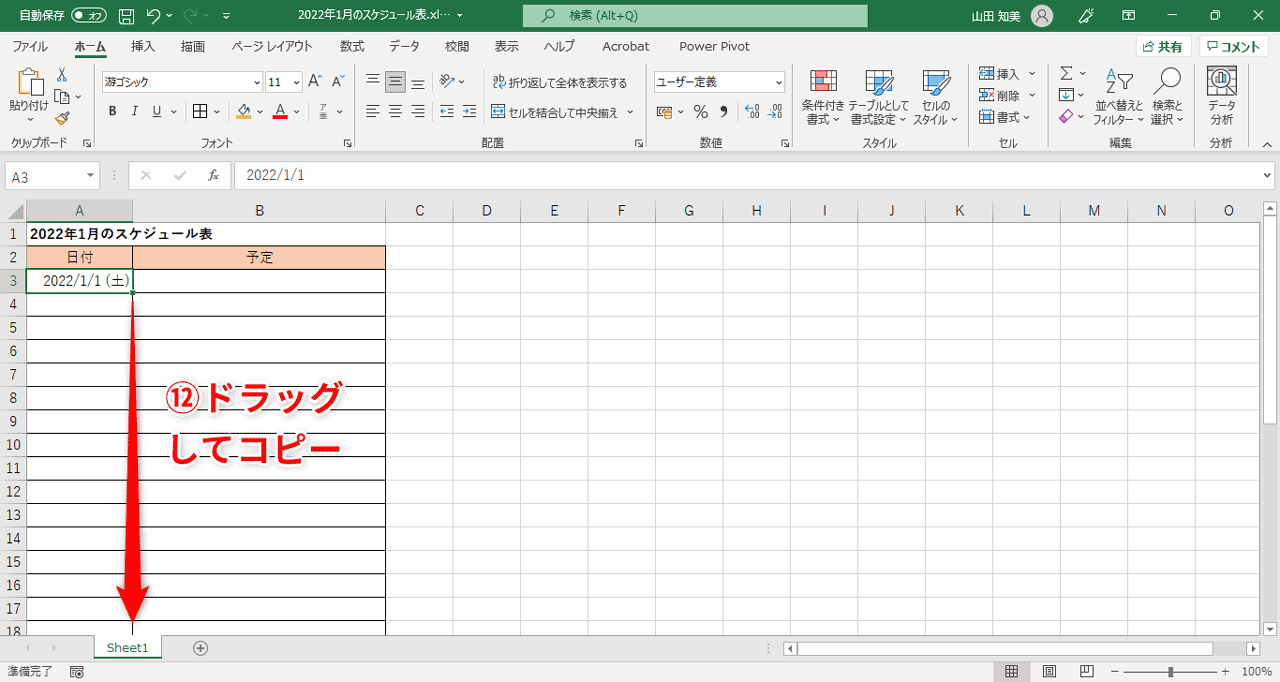Select the Sheet1 tab
The image size is (1280, 682).
[127, 648]
